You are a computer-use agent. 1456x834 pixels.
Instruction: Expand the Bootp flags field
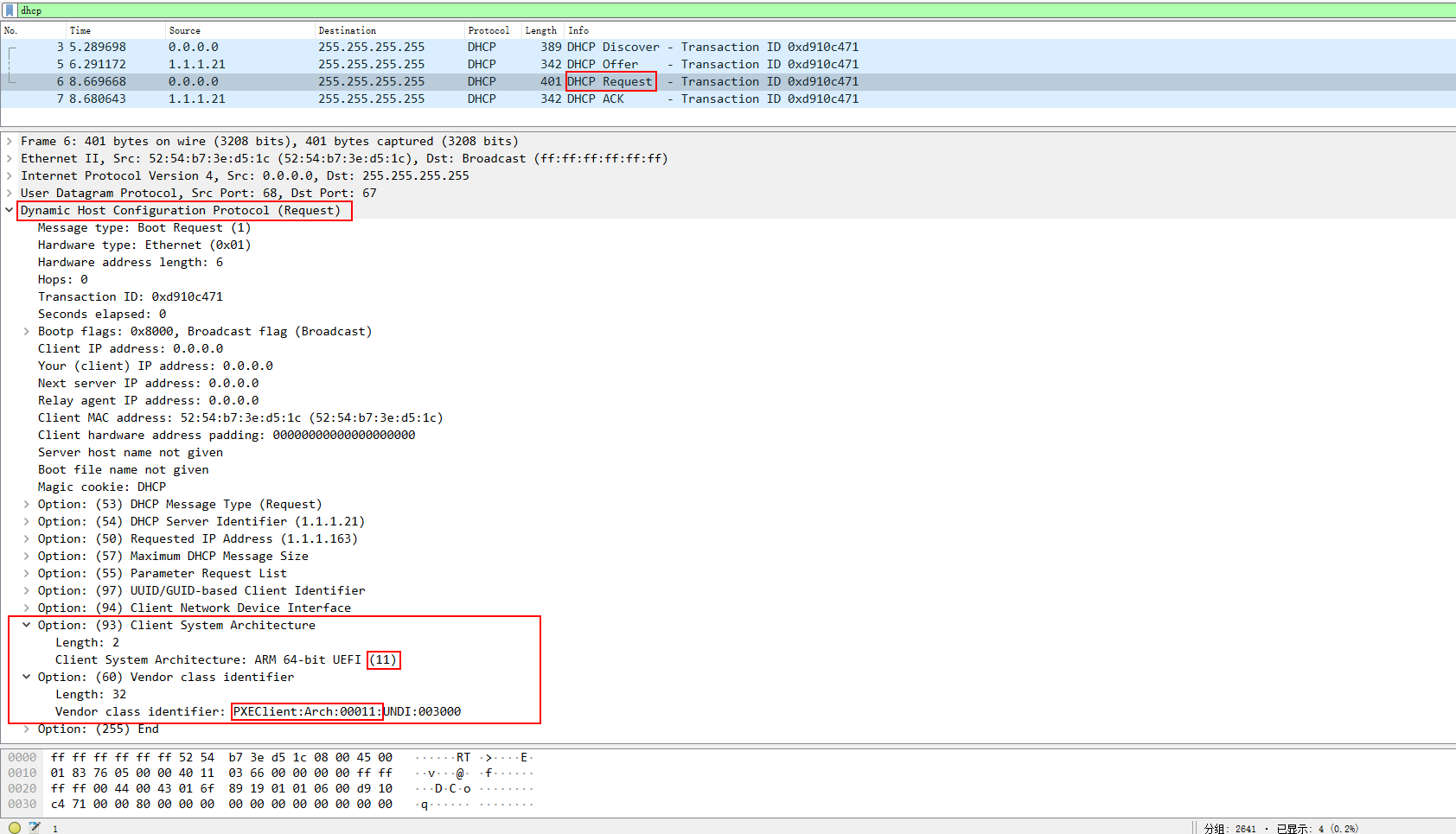point(27,332)
